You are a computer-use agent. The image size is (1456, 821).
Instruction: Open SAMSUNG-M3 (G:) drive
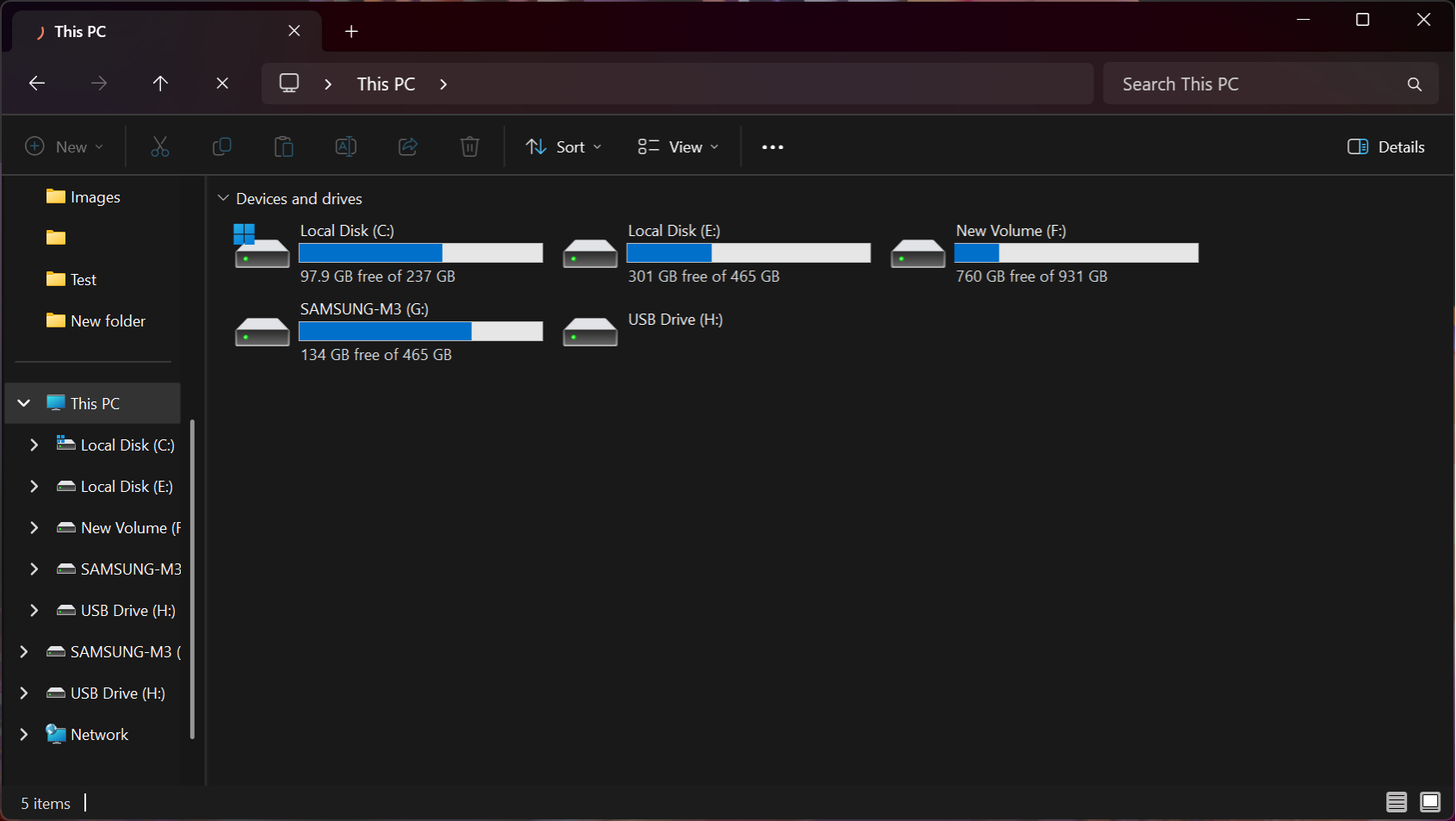tap(363, 308)
